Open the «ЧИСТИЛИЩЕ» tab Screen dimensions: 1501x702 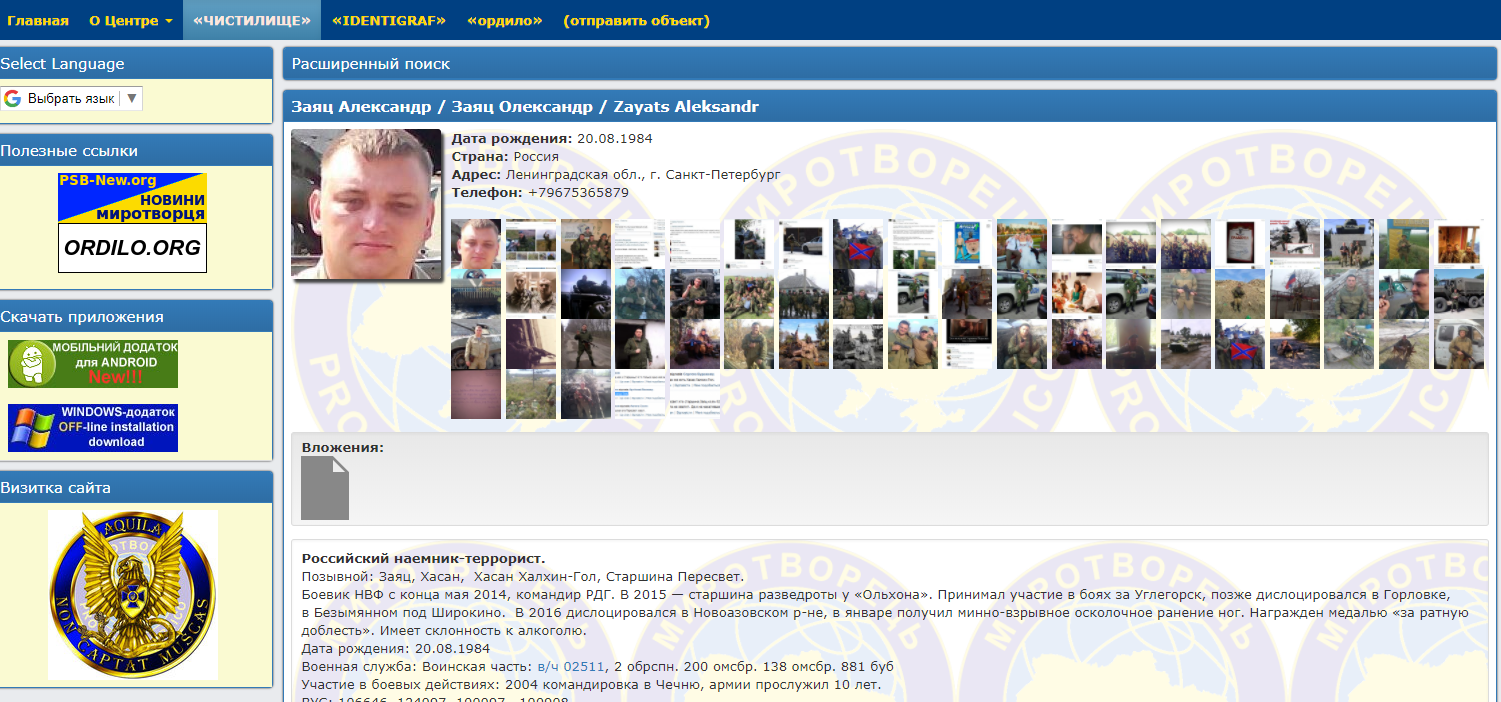pos(252,21)
